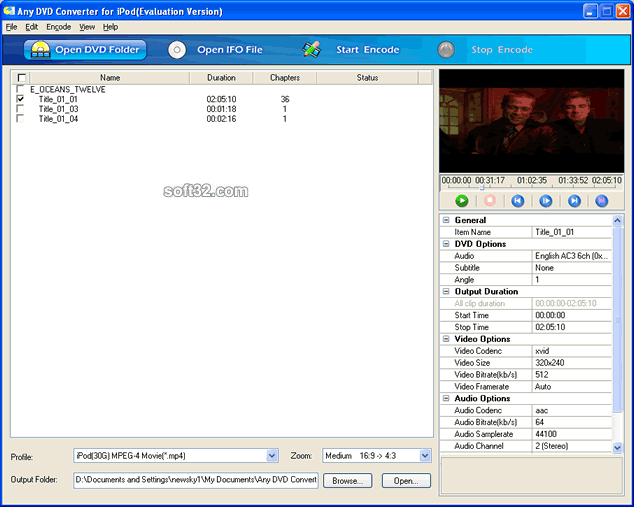Collapse the Video Options section
634x507 pixels.
pos(446,339)
